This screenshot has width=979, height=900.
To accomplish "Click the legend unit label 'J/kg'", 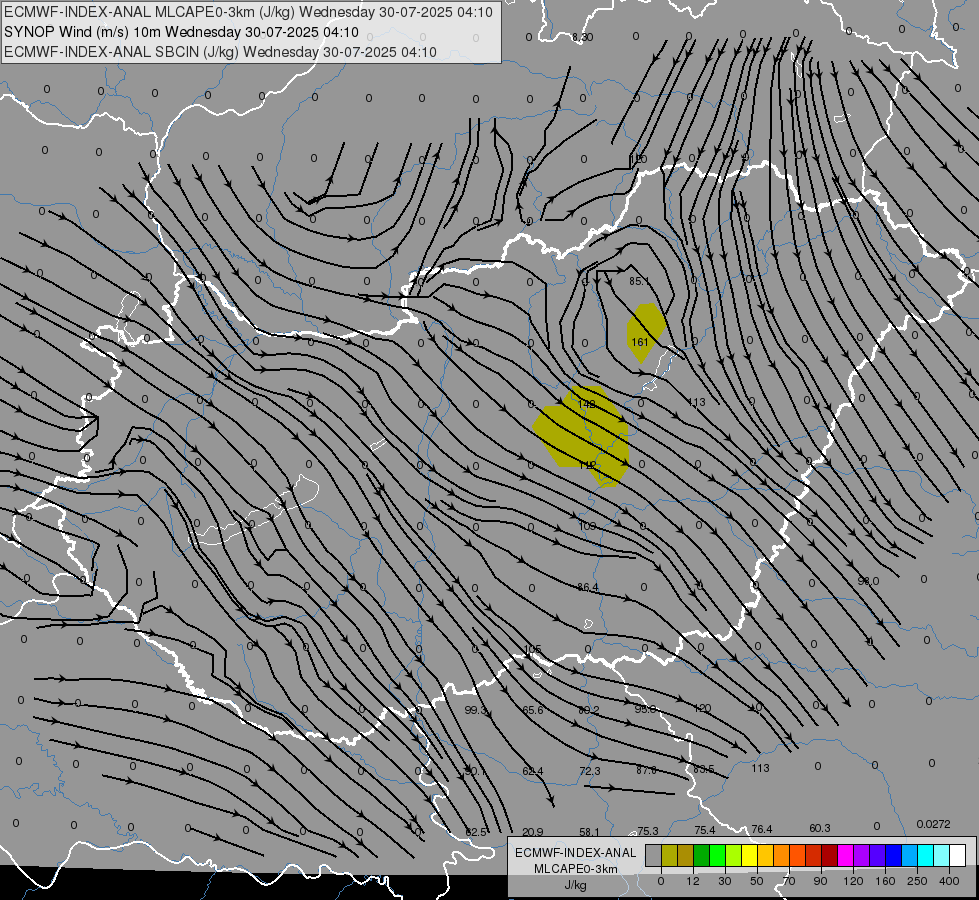I will click(576, 885).
